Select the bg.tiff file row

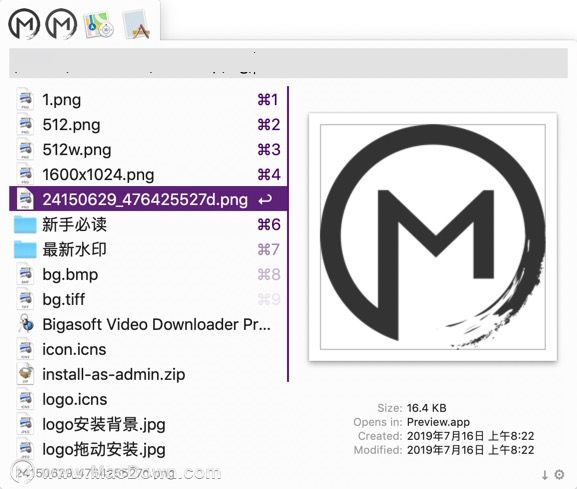[x=148, y=300]
